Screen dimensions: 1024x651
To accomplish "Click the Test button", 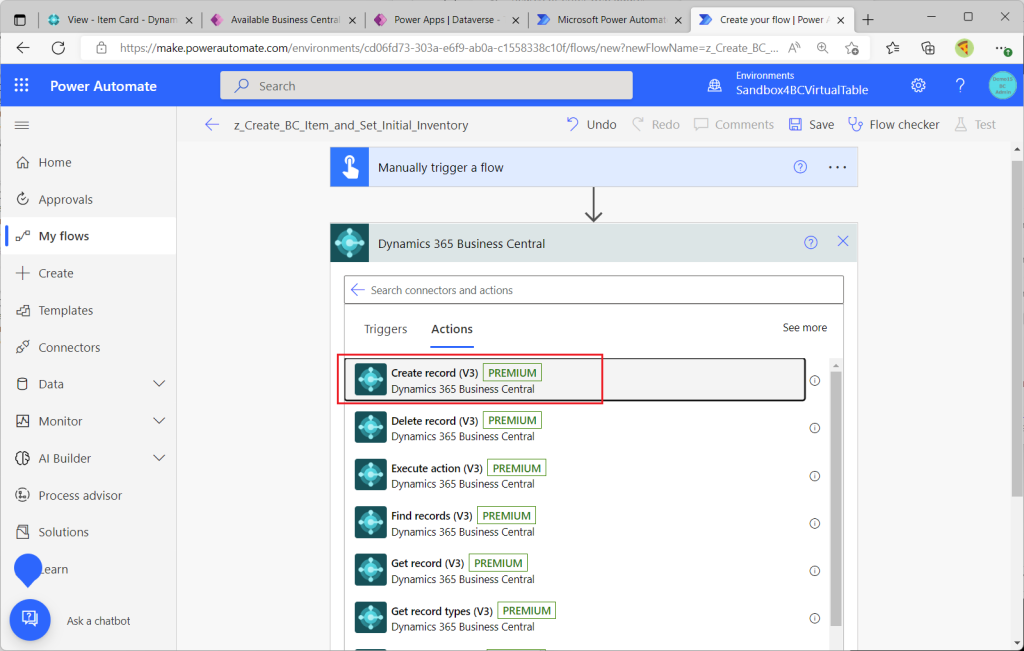I will 975,125.
